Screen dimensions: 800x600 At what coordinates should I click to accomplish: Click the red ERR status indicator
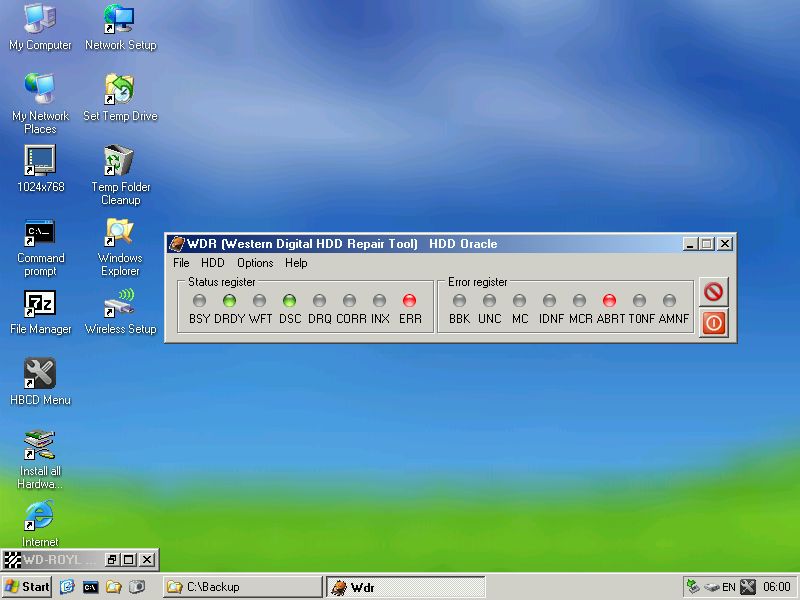point(409,301)
